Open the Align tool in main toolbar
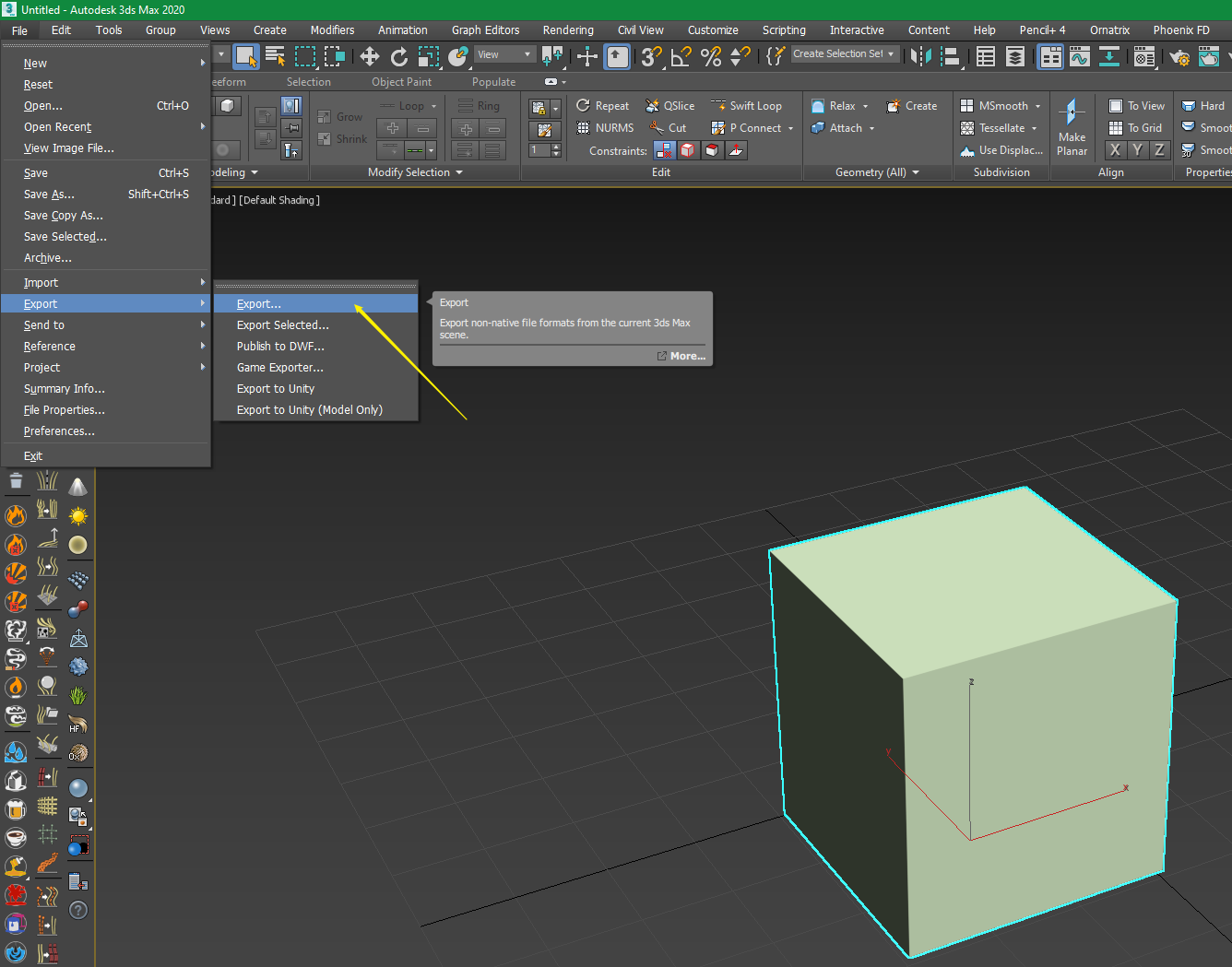Screen dimensions: 1232x967 point(951,57)
